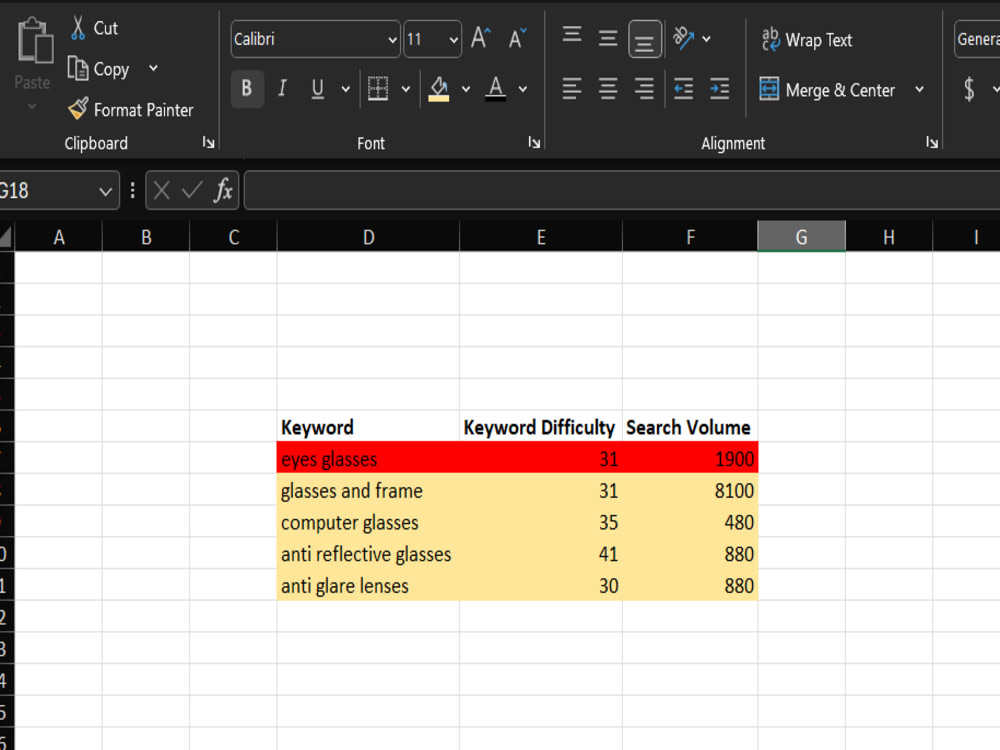
Task: Set middle vertical alignment
Action: click(608, 38)
